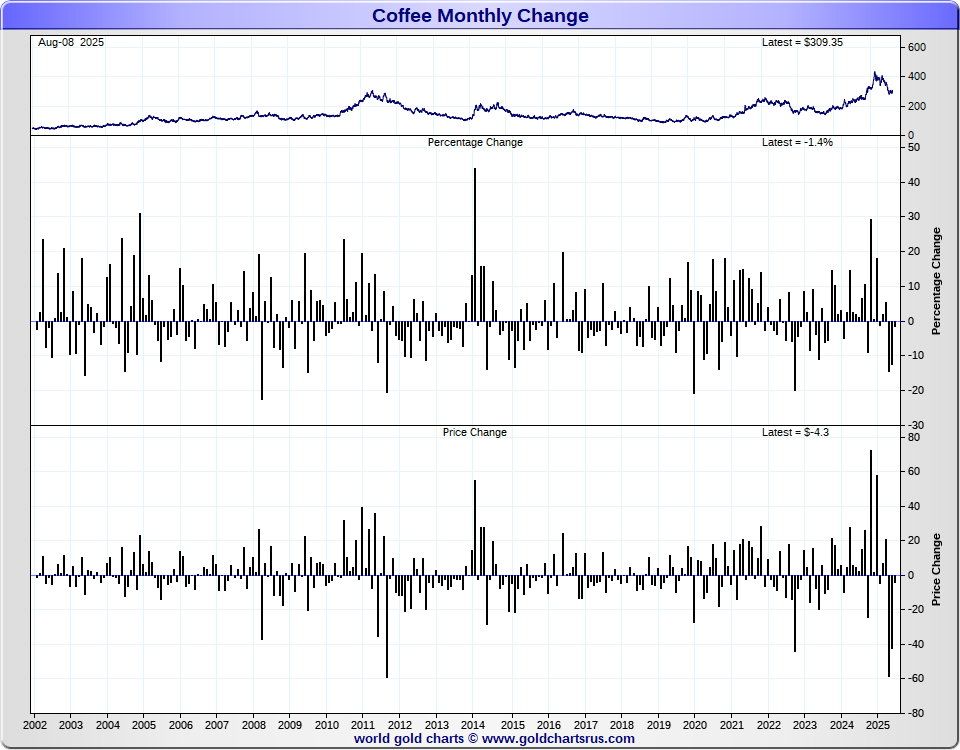Image resolution: width=960 pixels, height=750 pixels.
Task: Click the tallest late-2024 price change bar
Action: 871,512
